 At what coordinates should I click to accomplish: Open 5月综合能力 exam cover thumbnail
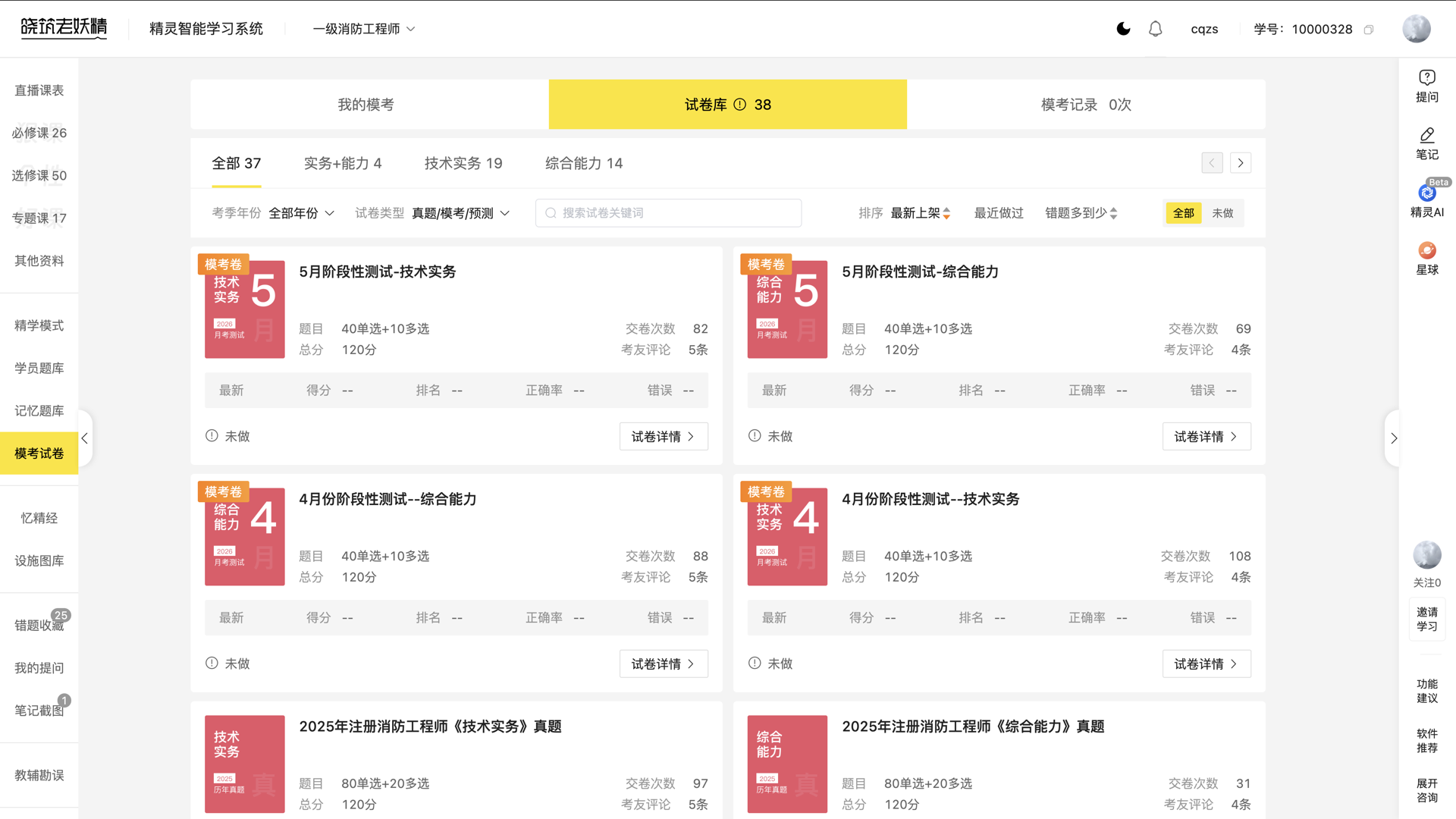coord(787,308)
